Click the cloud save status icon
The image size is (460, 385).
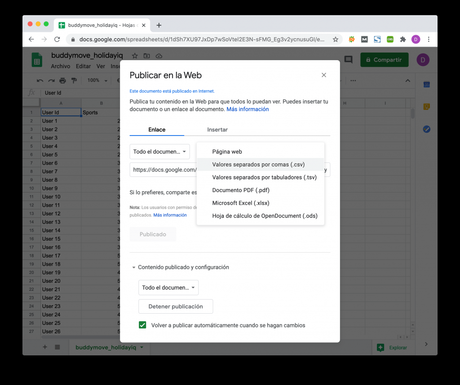point(159,56)
